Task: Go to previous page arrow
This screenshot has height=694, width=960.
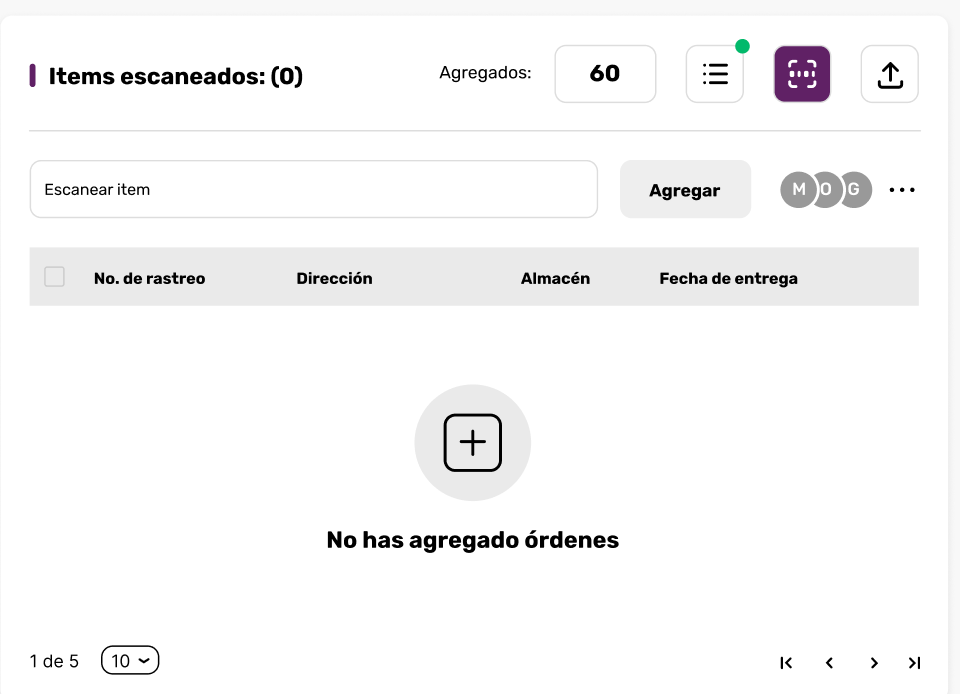Action: 829,663
